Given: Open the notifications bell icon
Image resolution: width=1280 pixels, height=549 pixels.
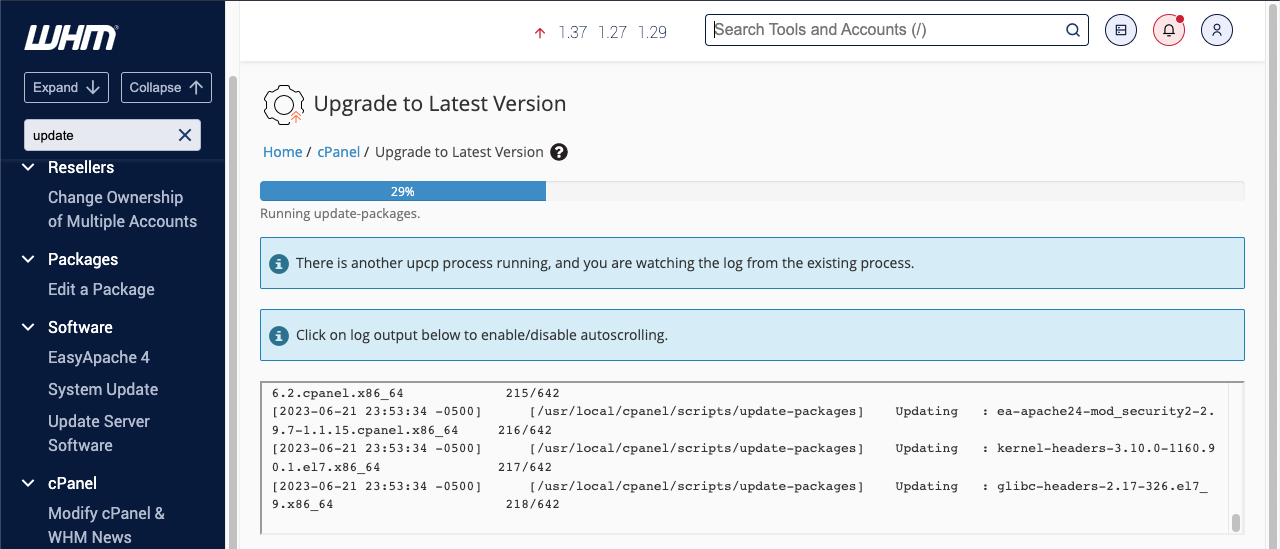Looking at the screenshot, I should pyautogui.click(x=1168, y=30).
